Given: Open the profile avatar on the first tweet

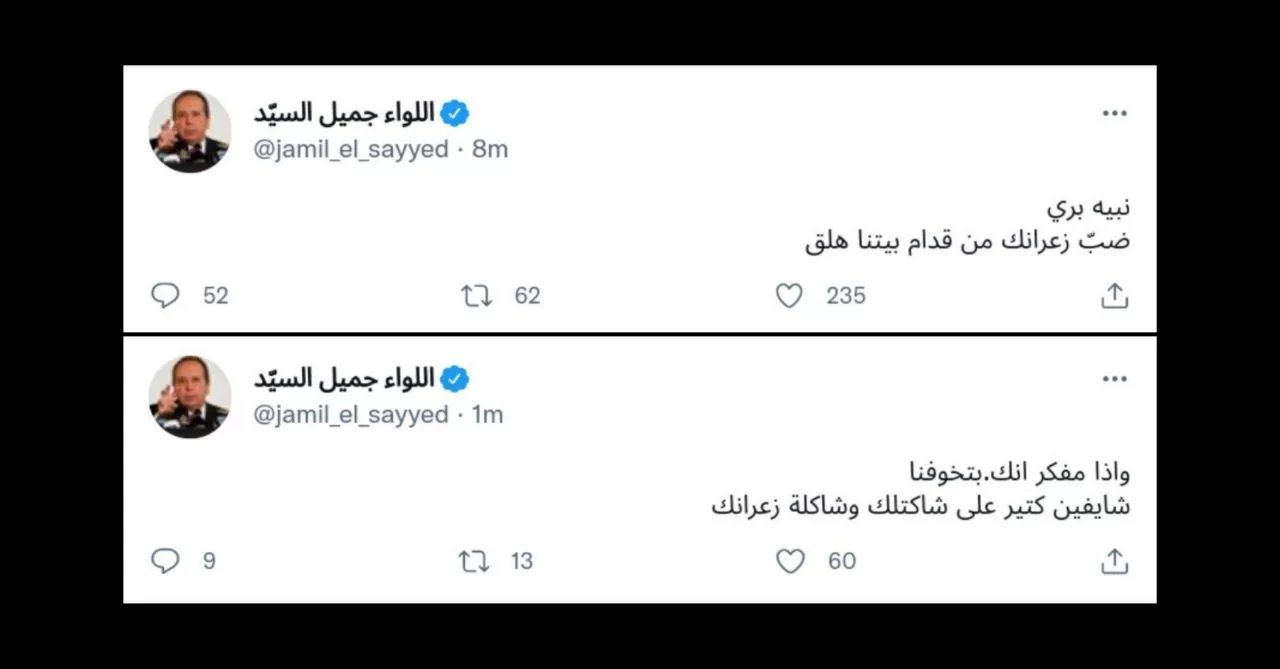Looking at the screenshot, I should [190, 131].
